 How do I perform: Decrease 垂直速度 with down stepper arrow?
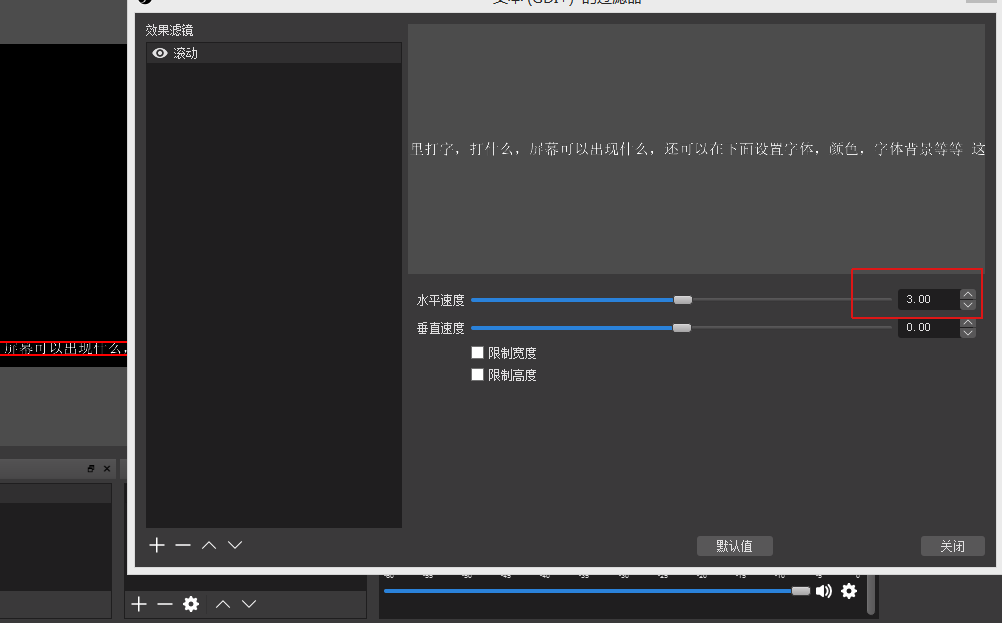click(967, 332)
